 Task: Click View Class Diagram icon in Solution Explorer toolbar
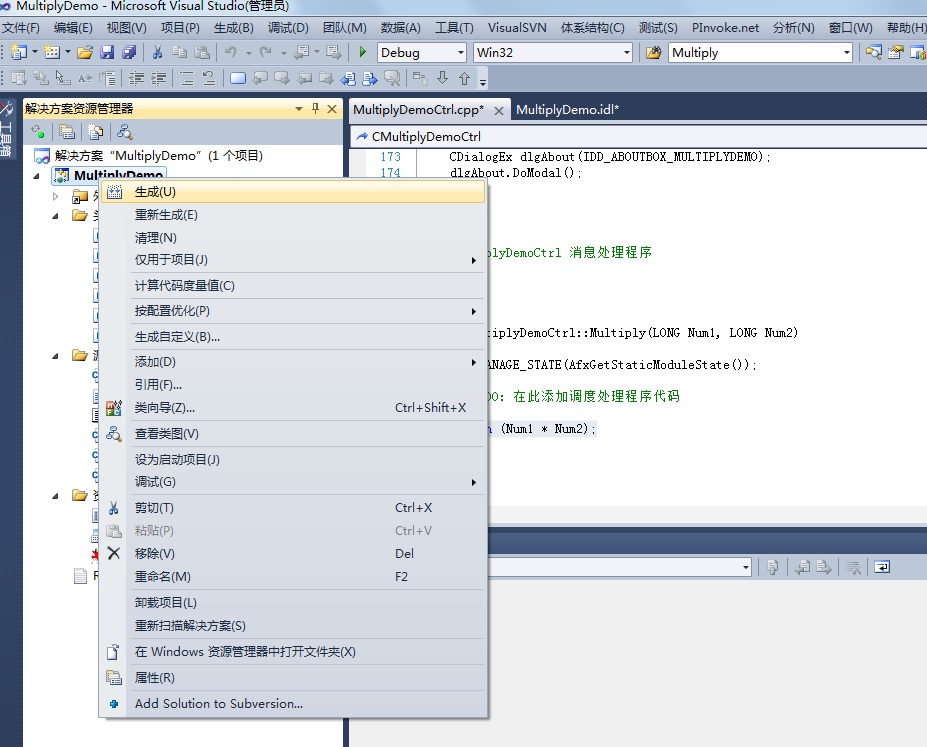click(x=125, y=132)
